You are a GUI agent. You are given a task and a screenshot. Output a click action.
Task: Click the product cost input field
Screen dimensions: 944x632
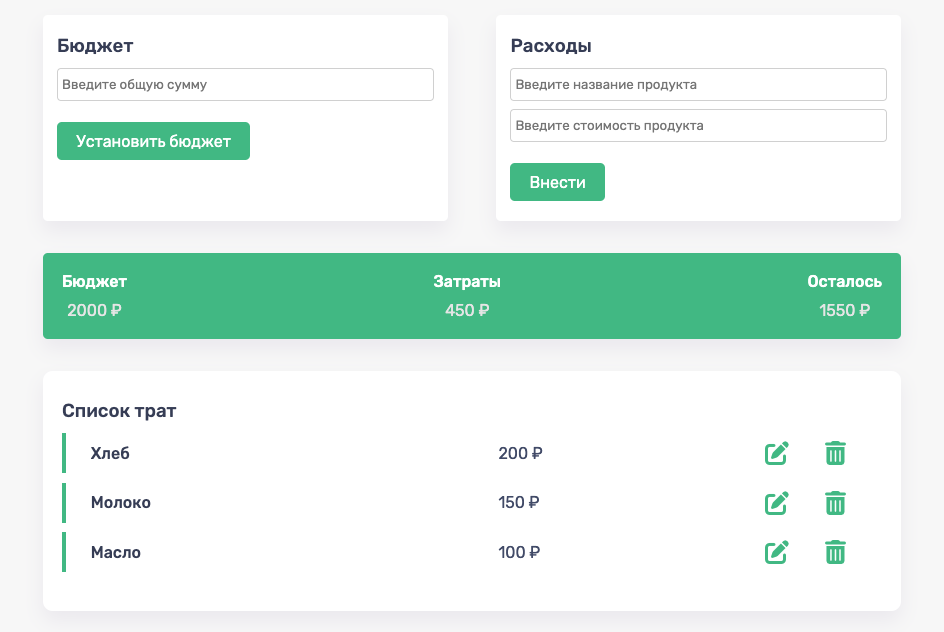click(x=698, y=126)
